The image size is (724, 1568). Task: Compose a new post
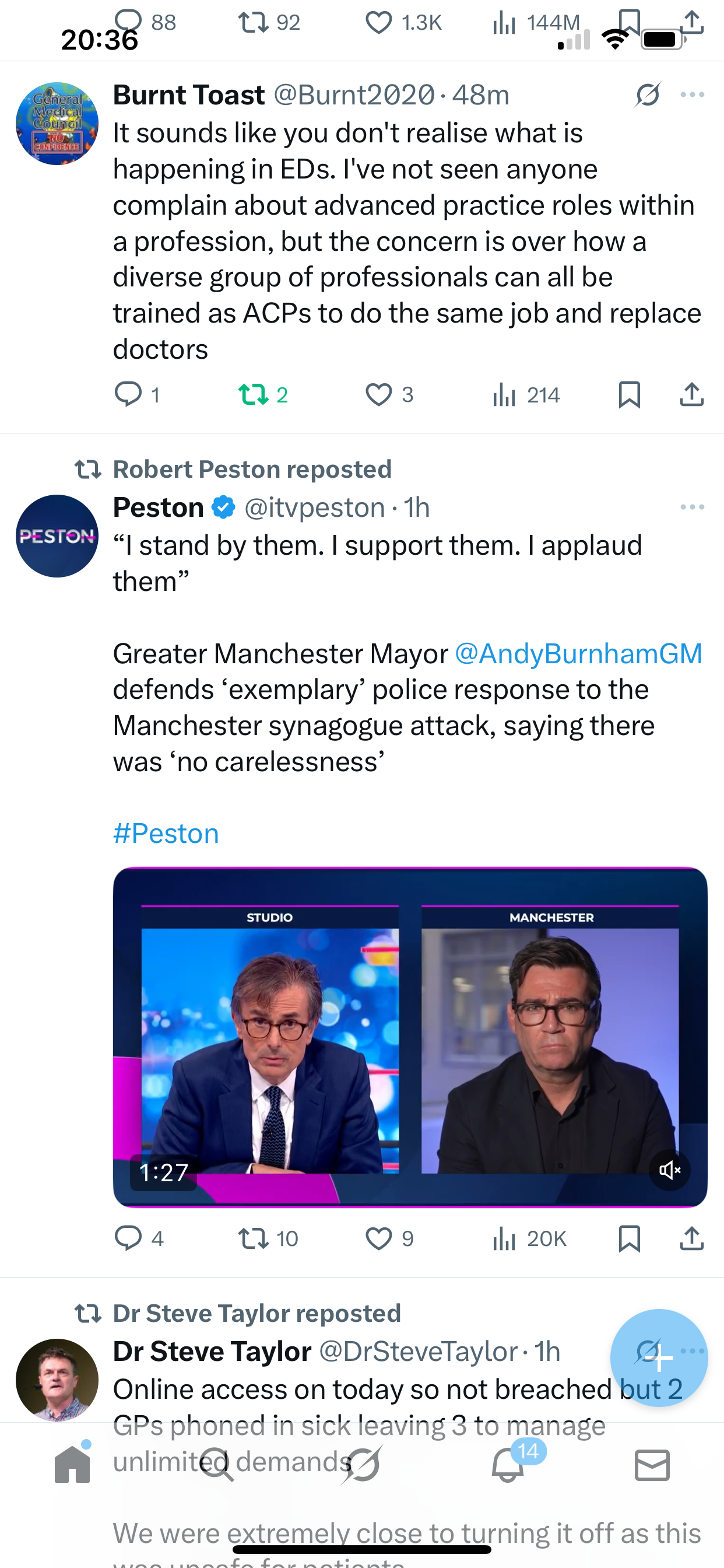pos(658,1357)
